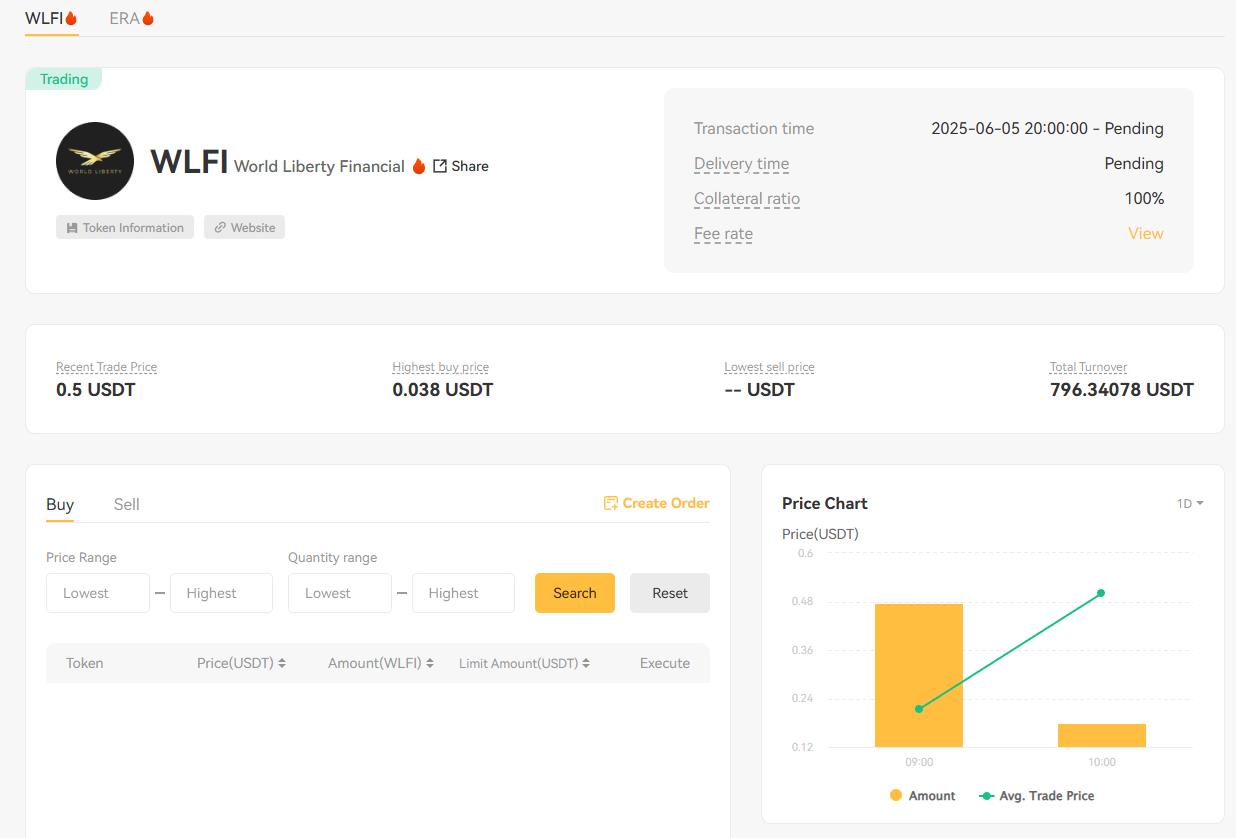Click the Collateral ratio label
Screen dimensions: 1236x838
pos(747,199)
